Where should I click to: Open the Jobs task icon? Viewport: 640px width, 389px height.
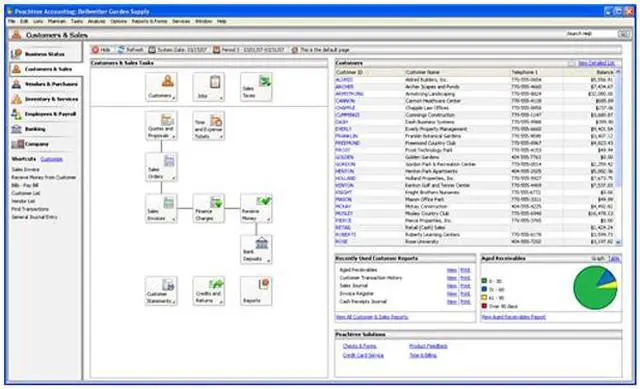click(x=209, y=87)
